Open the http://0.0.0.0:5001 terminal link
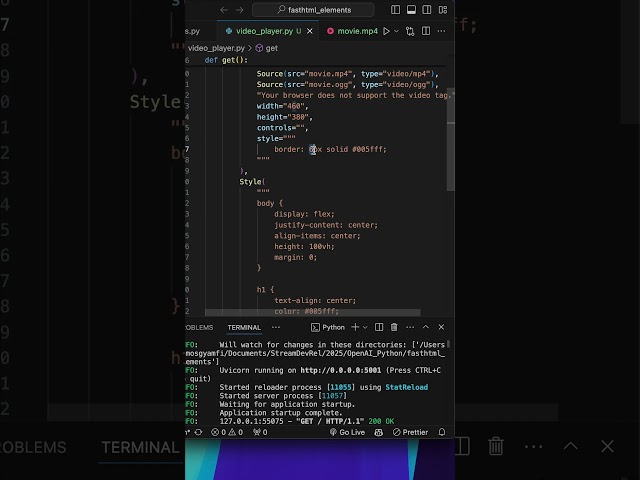 click(x=340, y=370)
